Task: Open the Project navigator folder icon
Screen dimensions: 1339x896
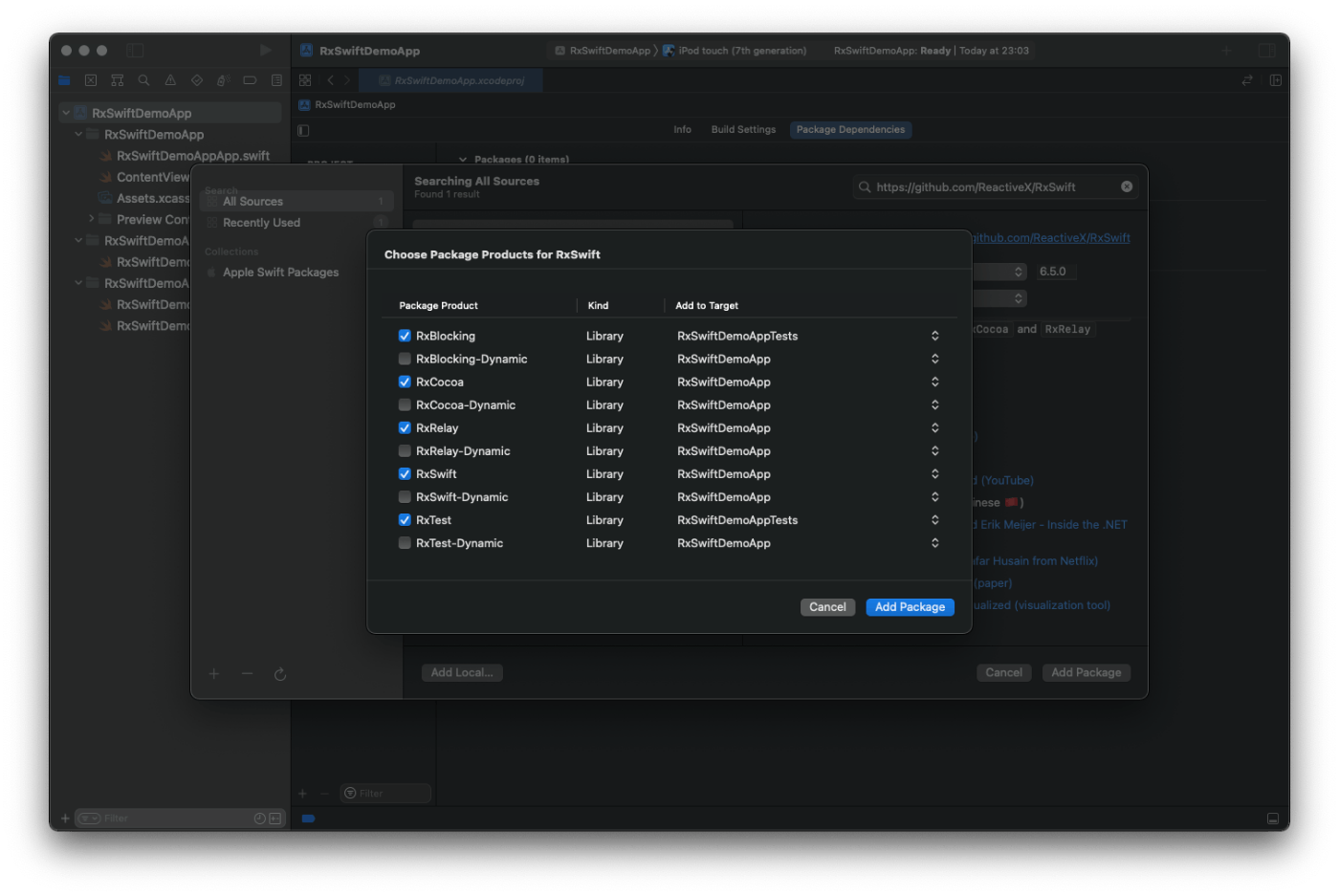Action: 64,81
